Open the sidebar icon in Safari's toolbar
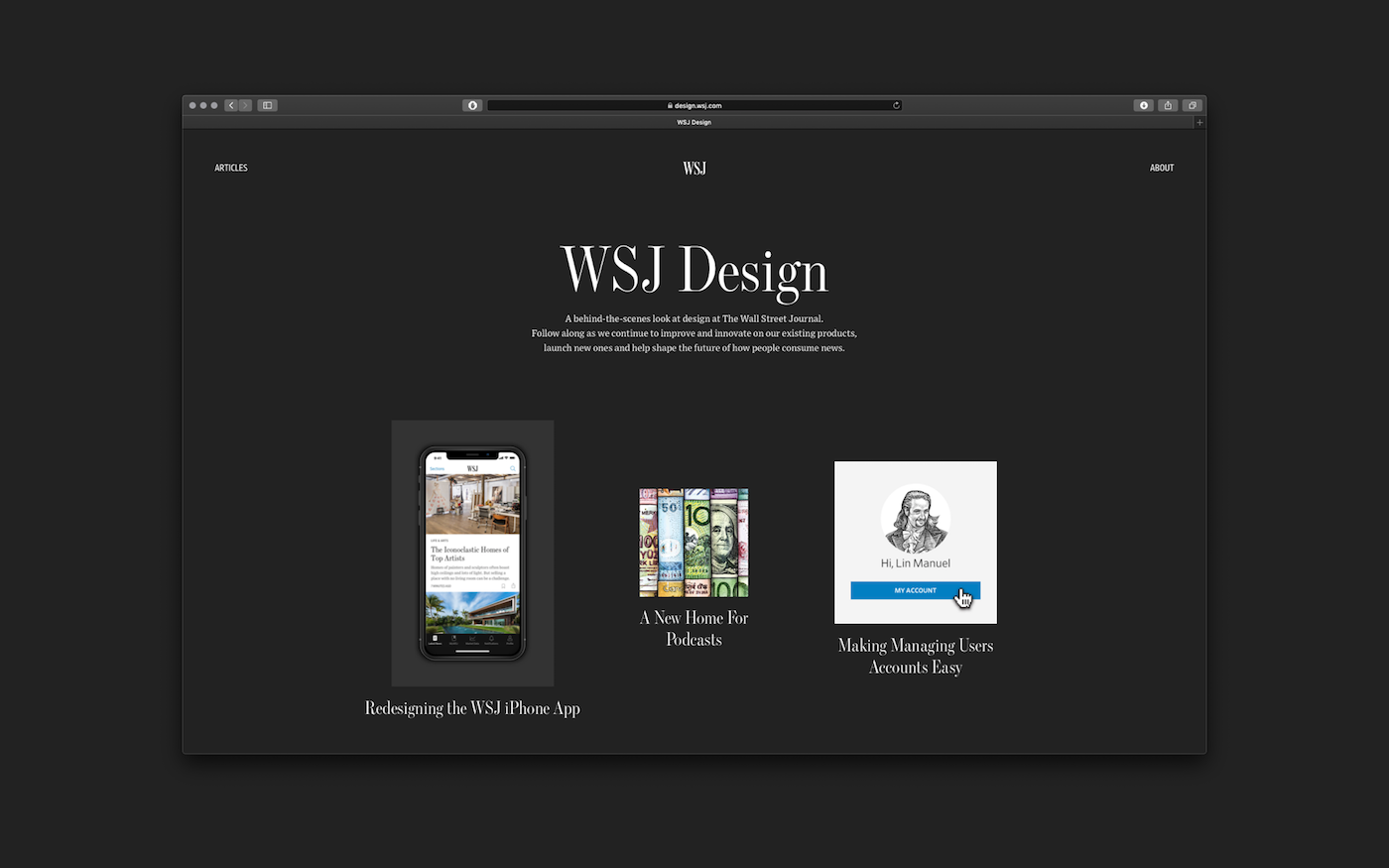This screenshot has width=1389, height=868. 266,105
